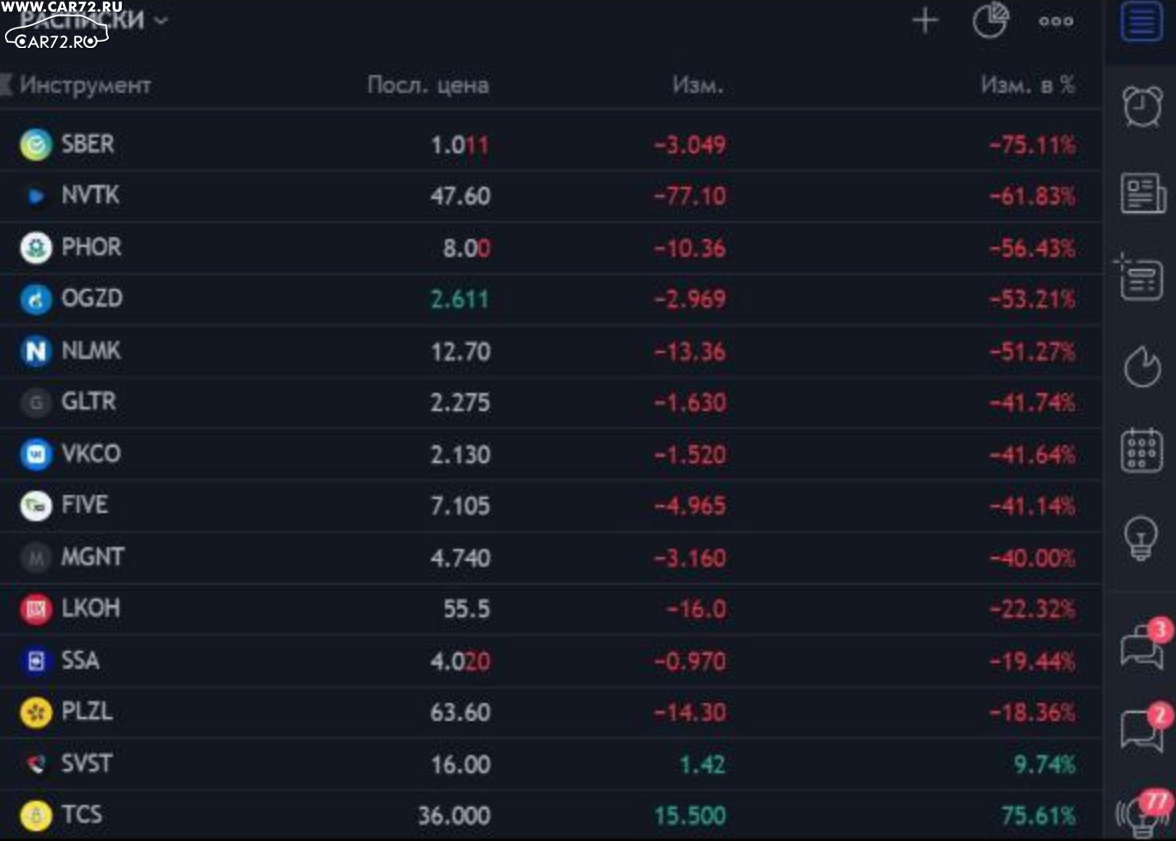Image resolution: width=1176 pixels, height=841 pixels.
Task: Sort by Изм. column header
Action: coord(698,85)
